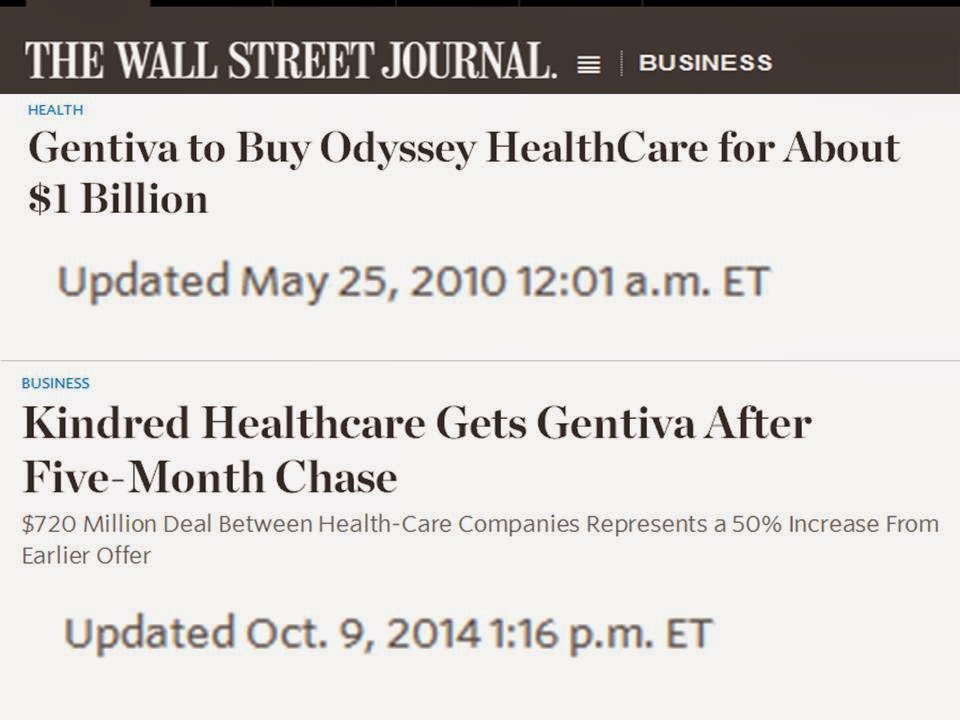Open the hamburger sections menu icon
Viewport: 960px width, 720px height.
[x=589, y=64]
